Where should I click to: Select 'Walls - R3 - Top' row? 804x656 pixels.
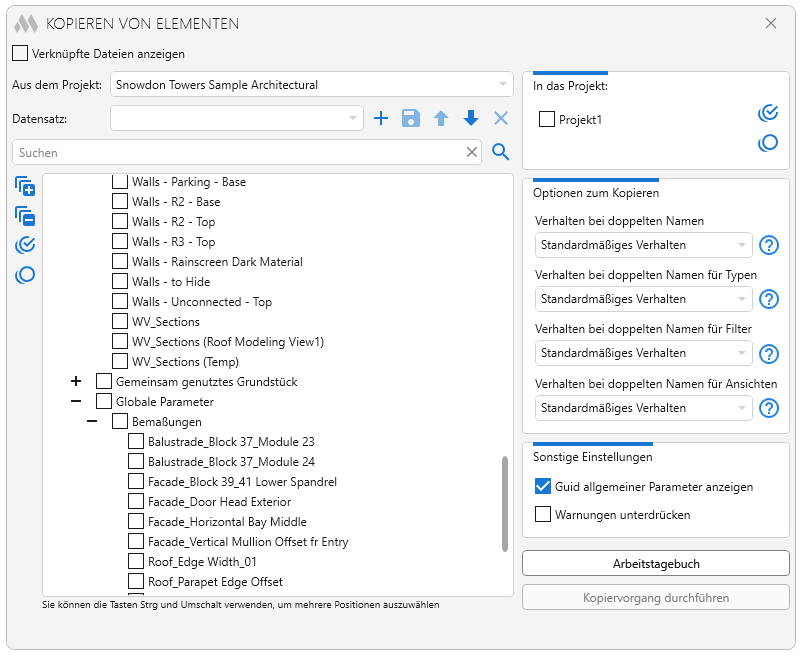(173, 242)
